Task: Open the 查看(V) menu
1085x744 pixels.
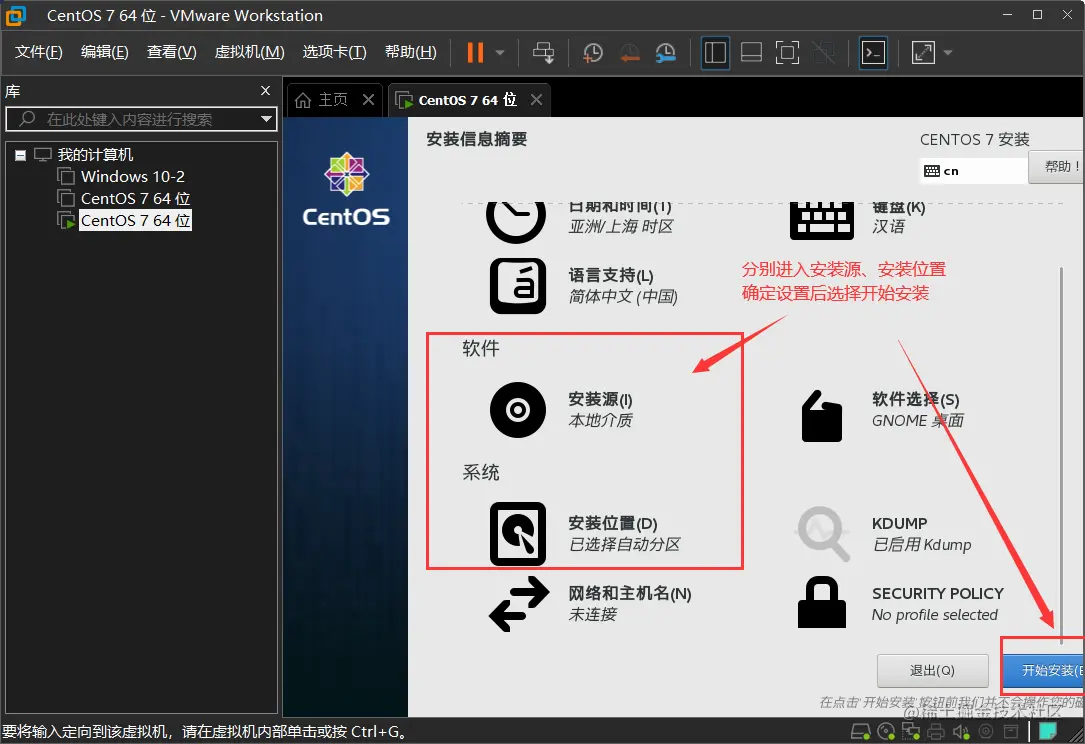Action: pos(172,52)
